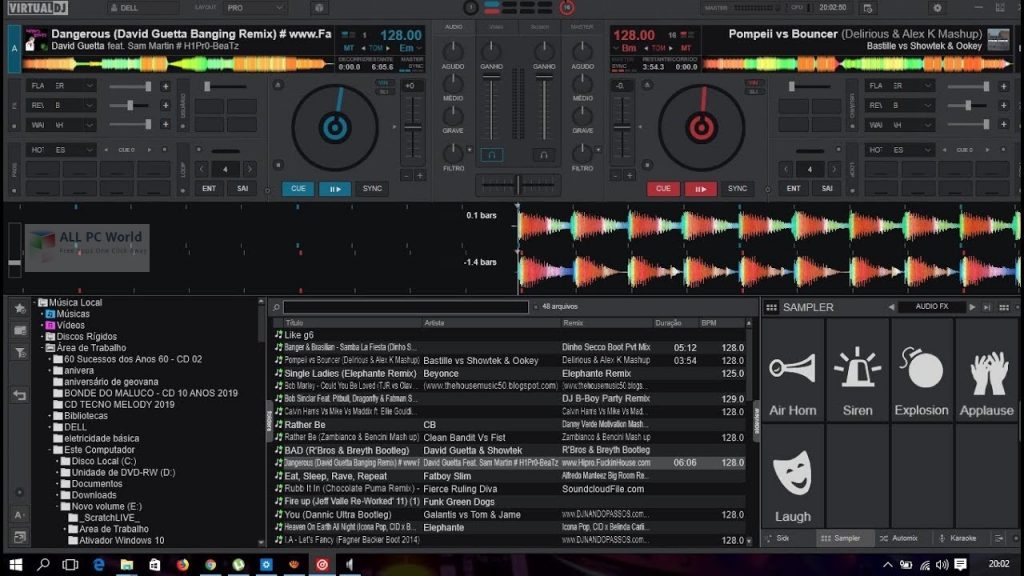Open the settings gear in top bar

coord(936,8)
